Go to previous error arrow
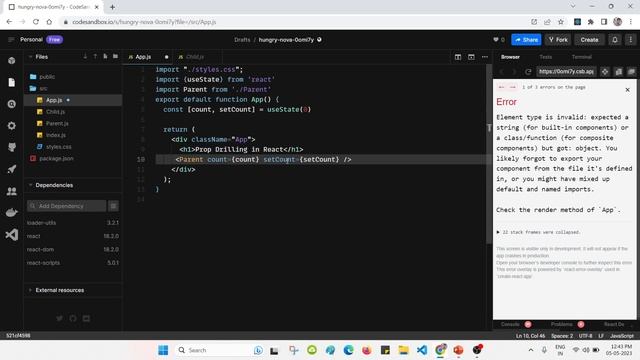This screenshot has height=360, width=640. tap(502, 87)
